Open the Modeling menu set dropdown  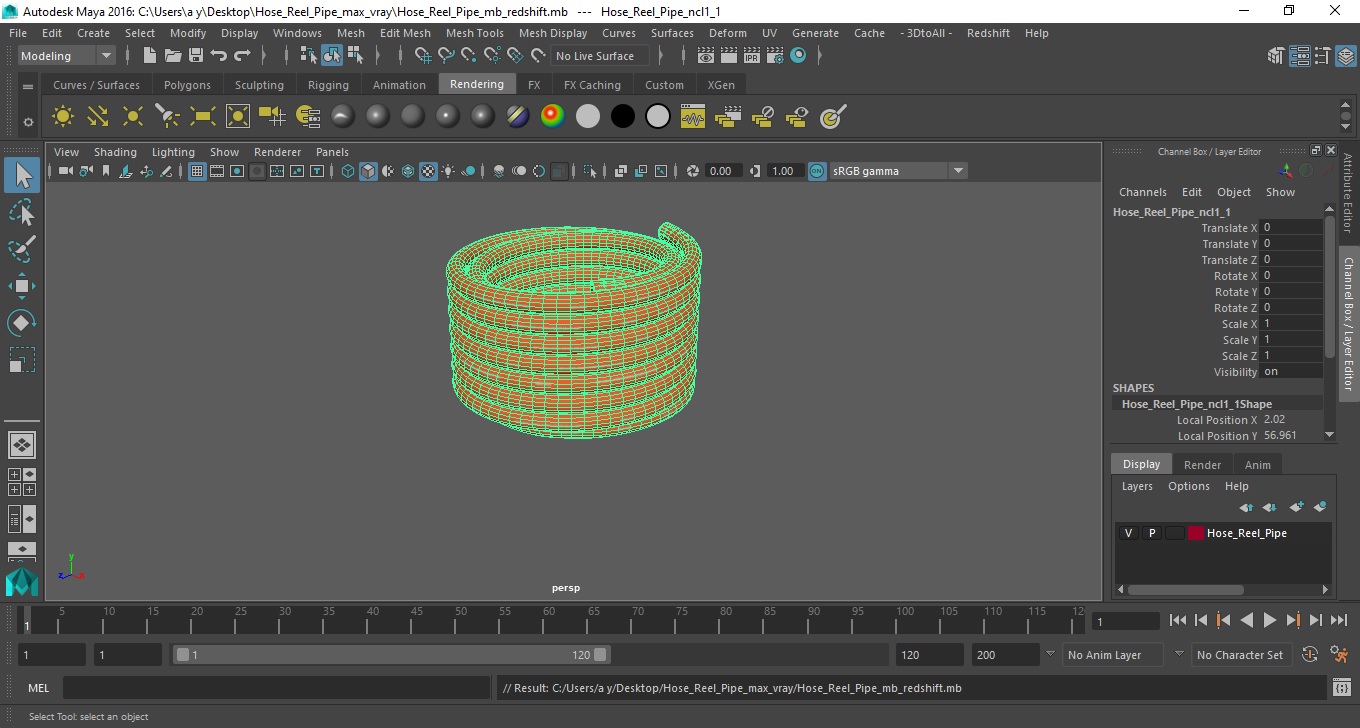[x=67, y=56]
